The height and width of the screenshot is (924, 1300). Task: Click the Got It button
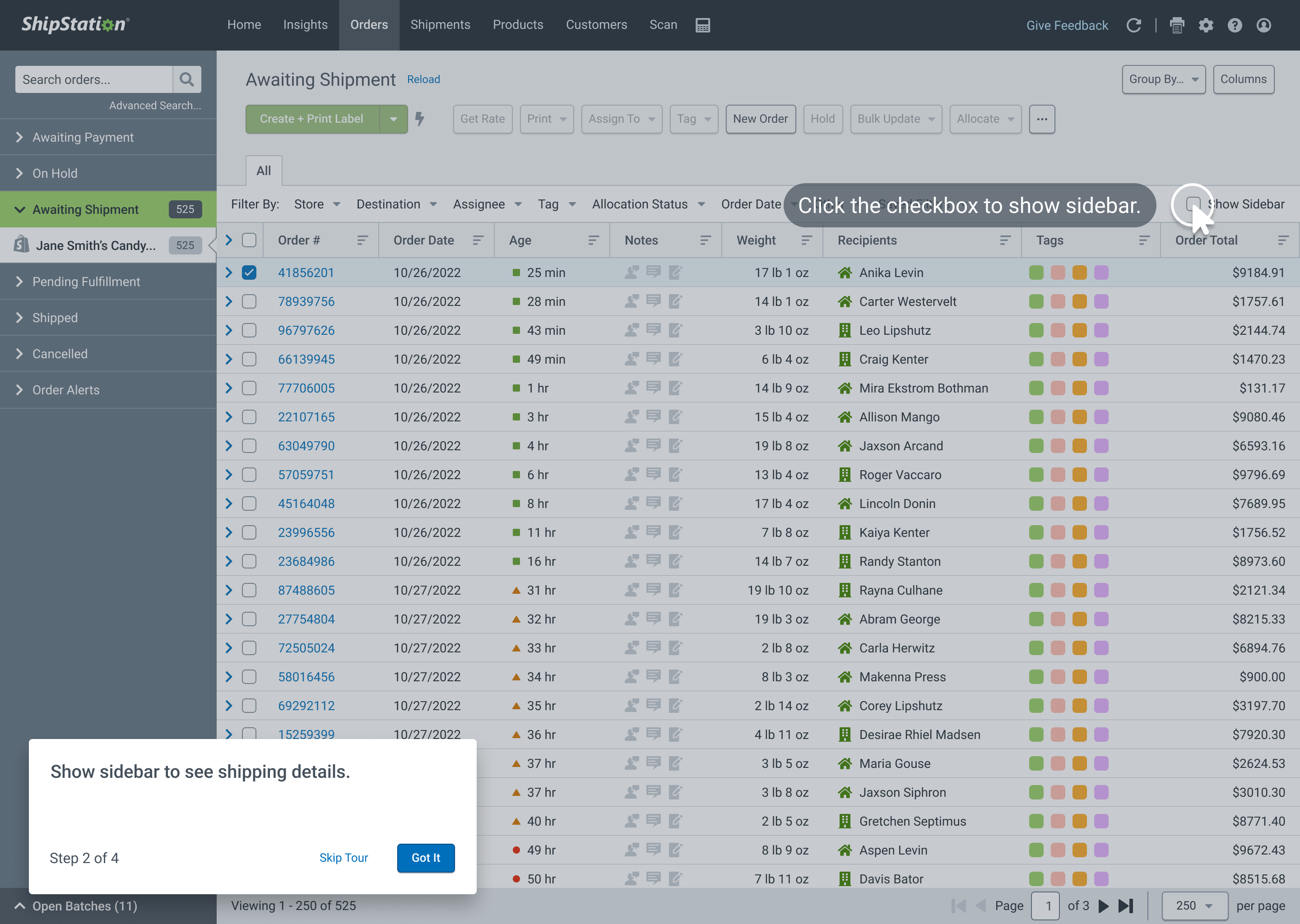coord(426,857)
